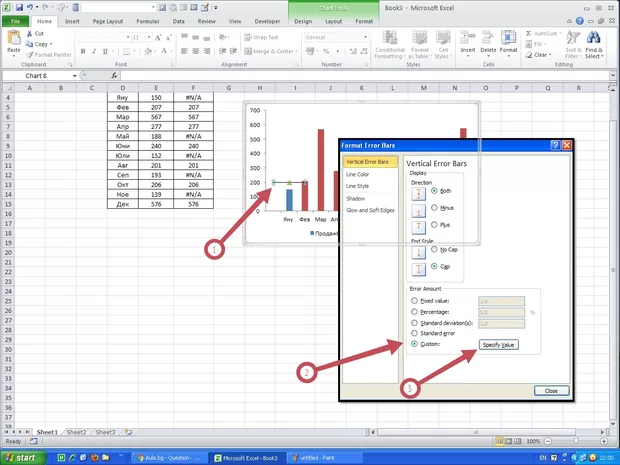The image size is (620, 465).
Task: Click the zoom slider in status bar
Action: tap(576, 441)
